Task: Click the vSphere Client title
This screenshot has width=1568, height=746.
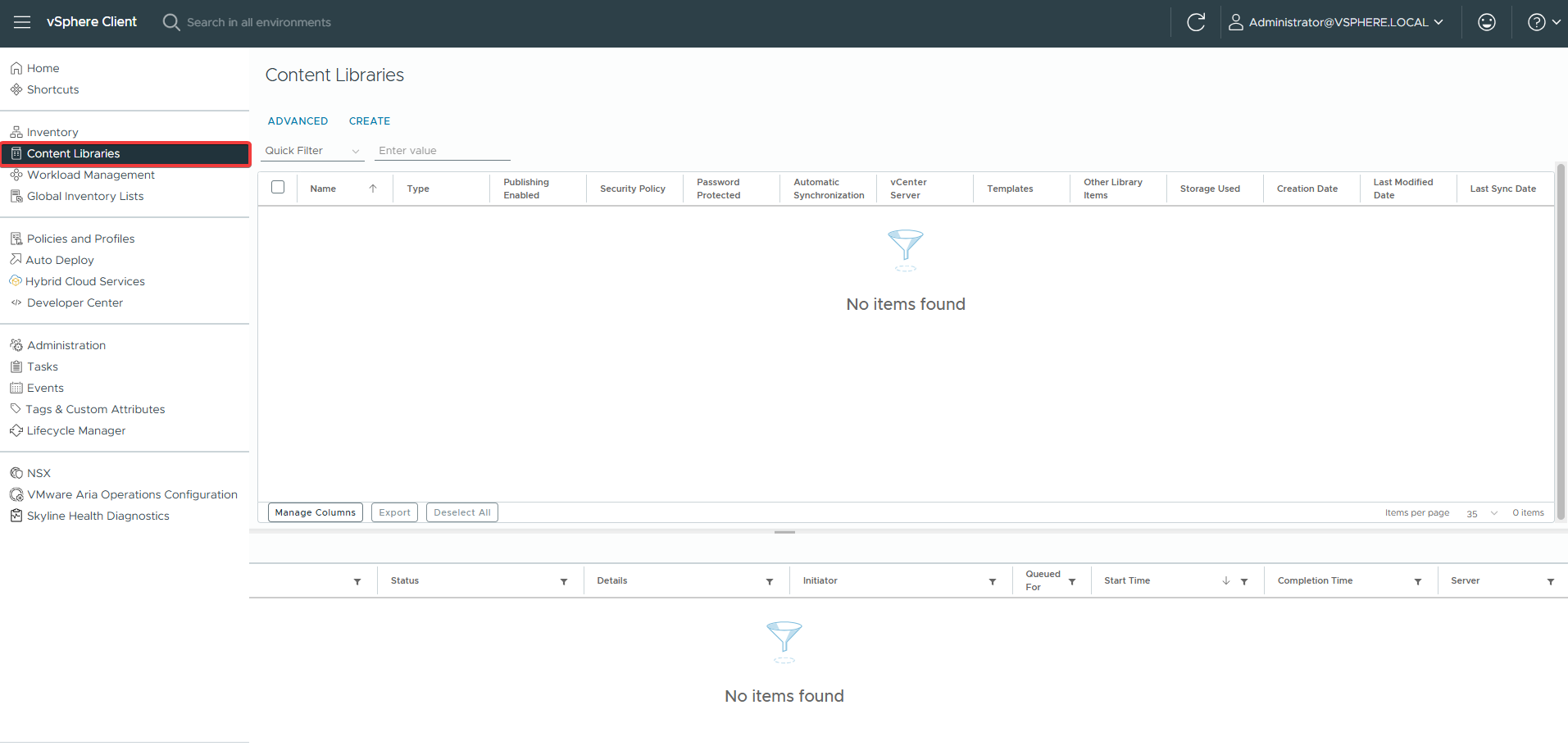Action: pyautogui.click(x=92, y=22)
